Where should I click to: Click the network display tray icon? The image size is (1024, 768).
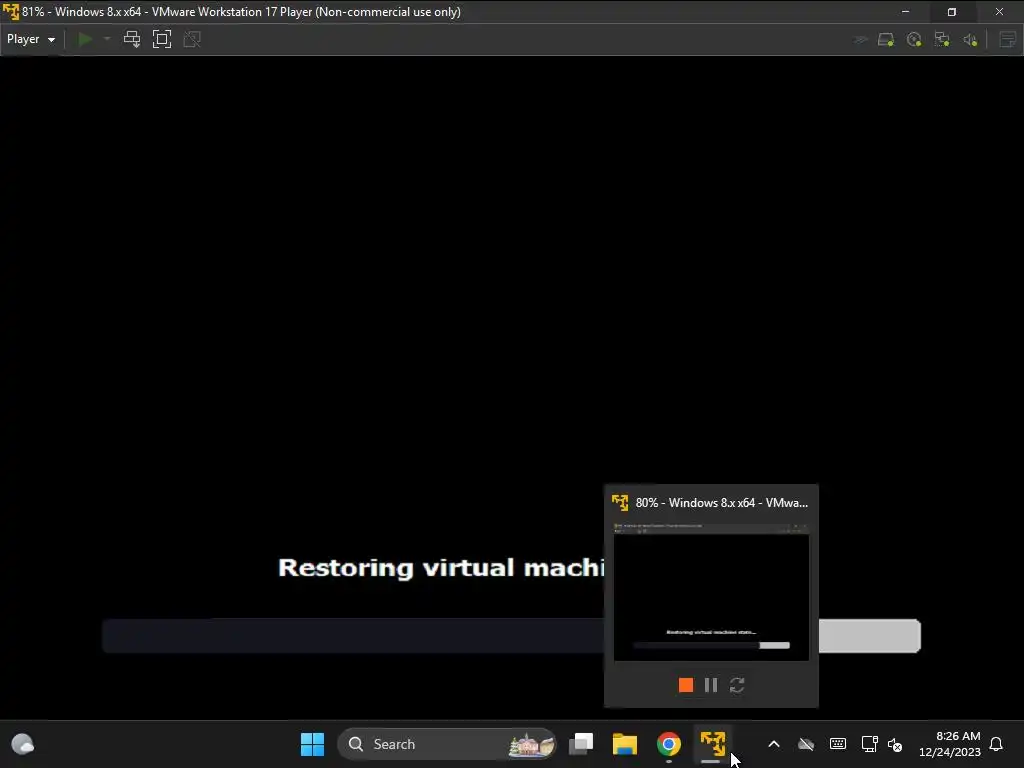pyautogui.click(x=869, y=744)
